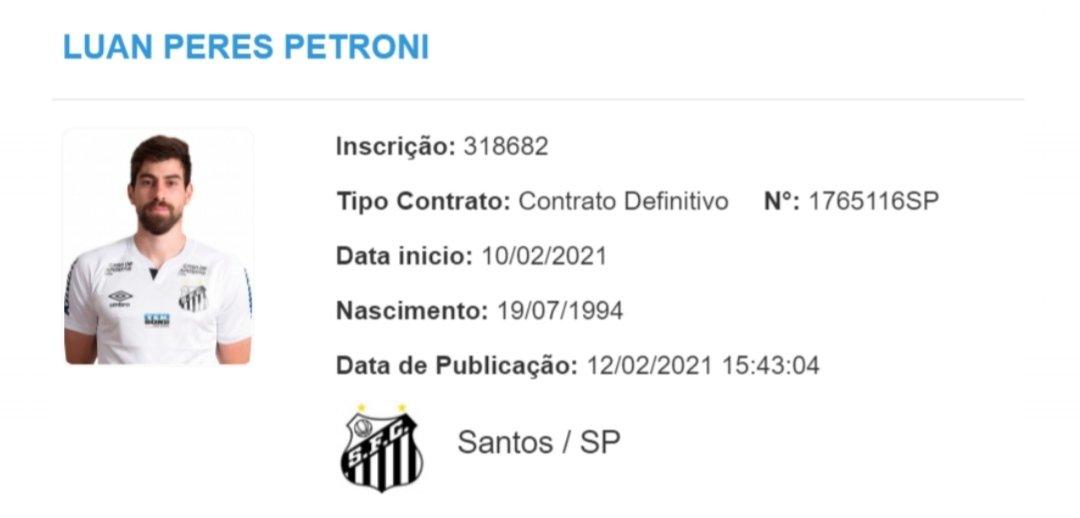Click the LUAN PERES PETRONI heading
This screenshot has width=1080, height=518.
(x=246, y=46)
